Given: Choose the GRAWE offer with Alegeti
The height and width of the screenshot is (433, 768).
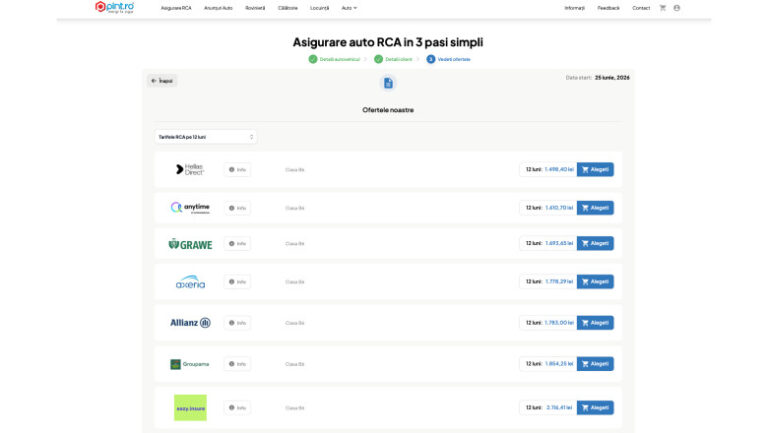Looking at the screenshot, I should coord(595,243).
